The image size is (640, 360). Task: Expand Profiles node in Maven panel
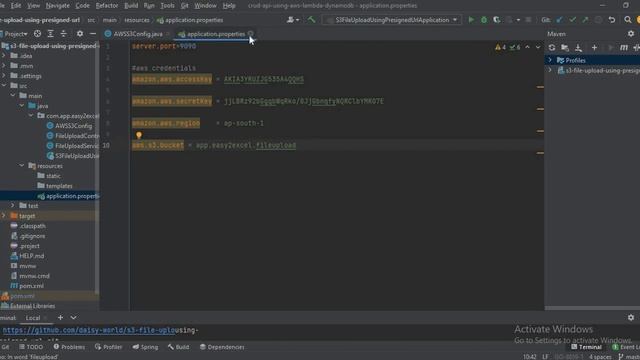(550, 60)
